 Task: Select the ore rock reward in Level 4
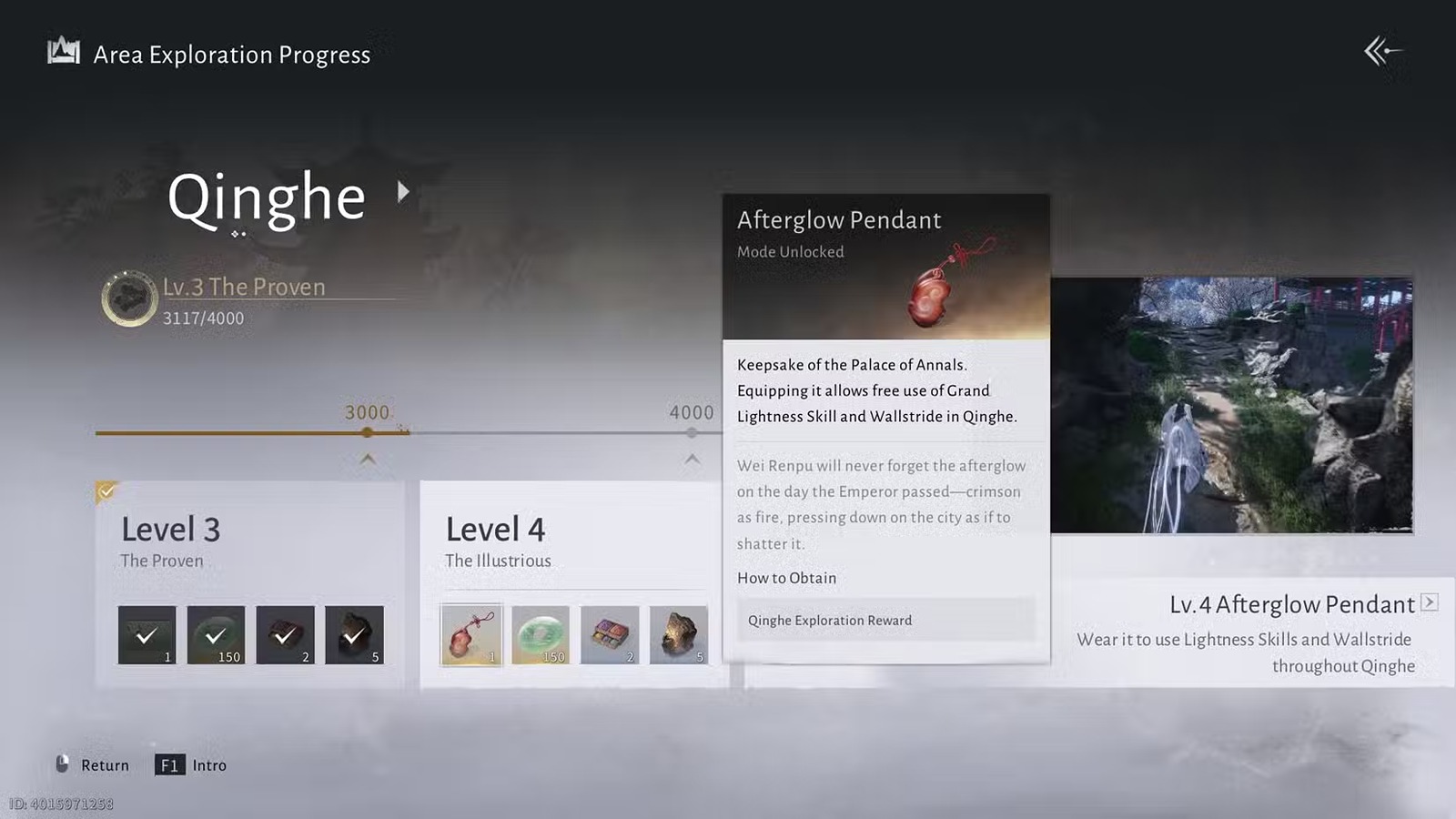(x=679, y=634)
